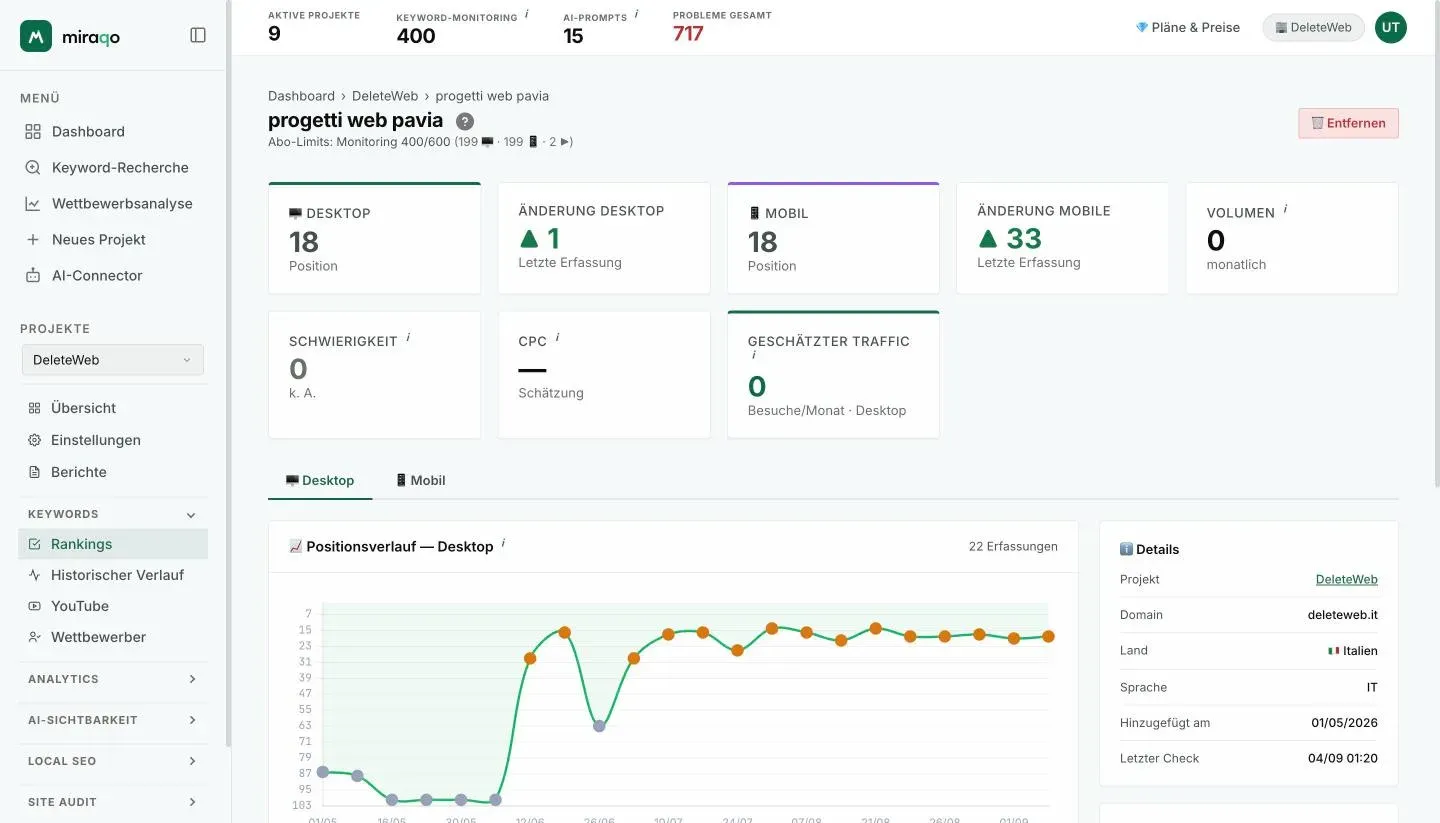
Task: Click the Einstellungen gear icon
Action: tap(34, 440)
